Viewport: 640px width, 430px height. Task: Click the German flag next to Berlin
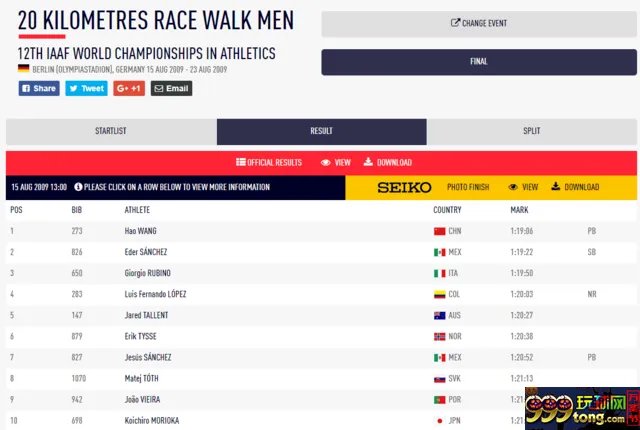(x=23, y=69)
